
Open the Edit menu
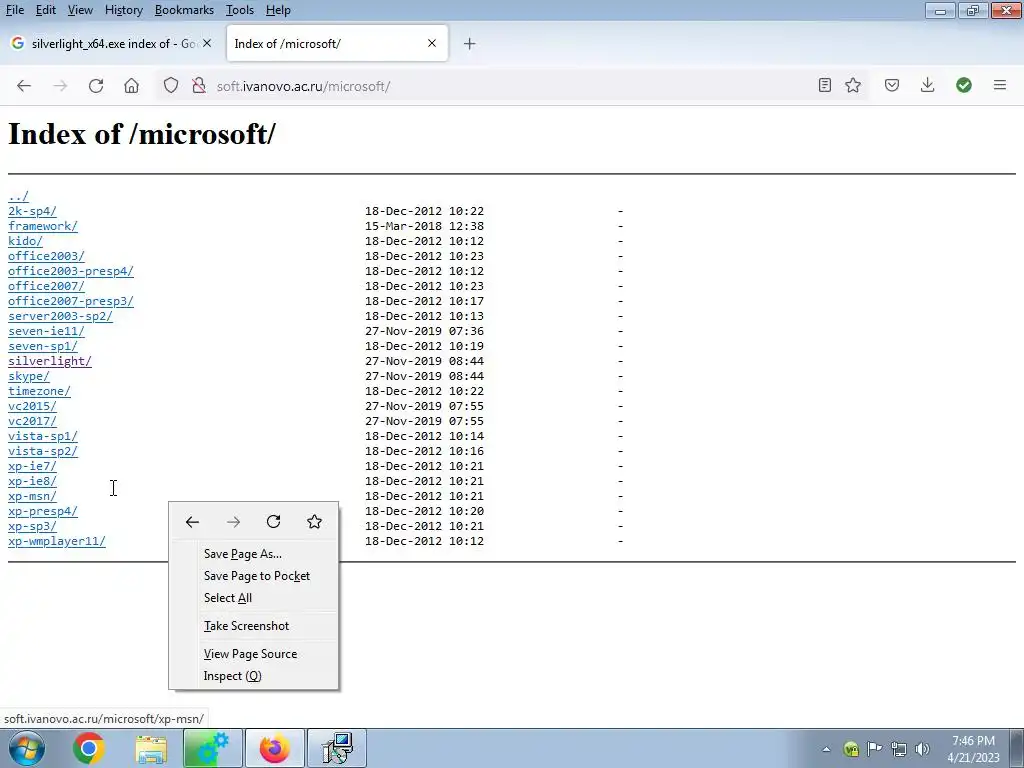coord(46,10)
